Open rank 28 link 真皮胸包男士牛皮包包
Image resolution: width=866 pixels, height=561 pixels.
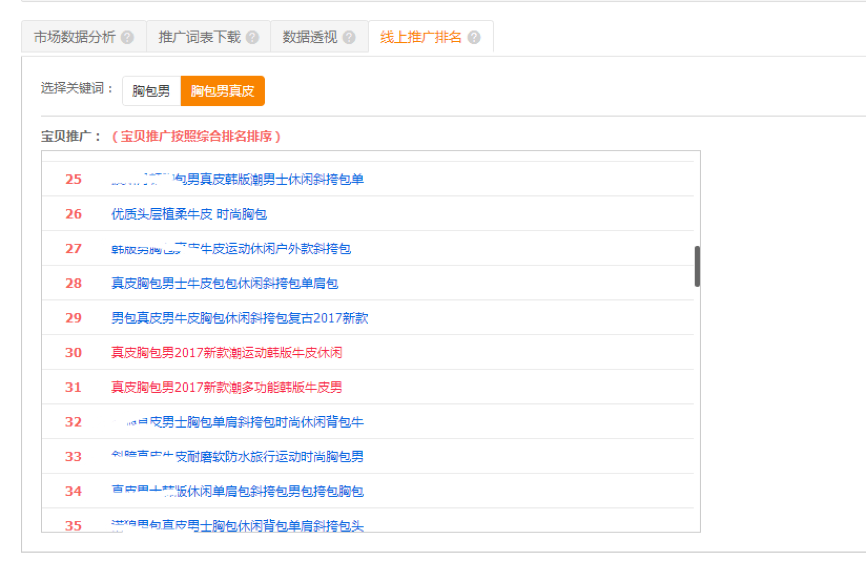click(224, 283)
